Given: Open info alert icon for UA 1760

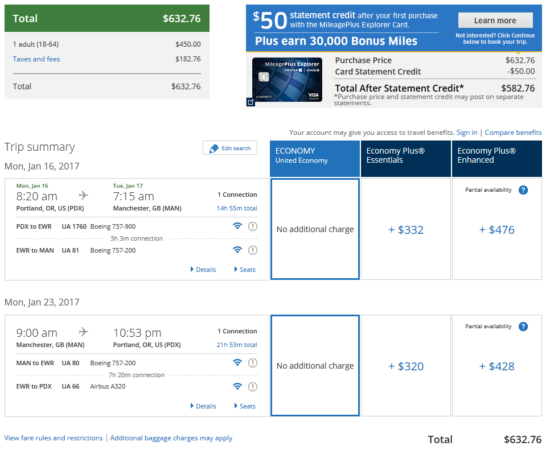Looking at the screenshot, I should click(x=253, y=226).
